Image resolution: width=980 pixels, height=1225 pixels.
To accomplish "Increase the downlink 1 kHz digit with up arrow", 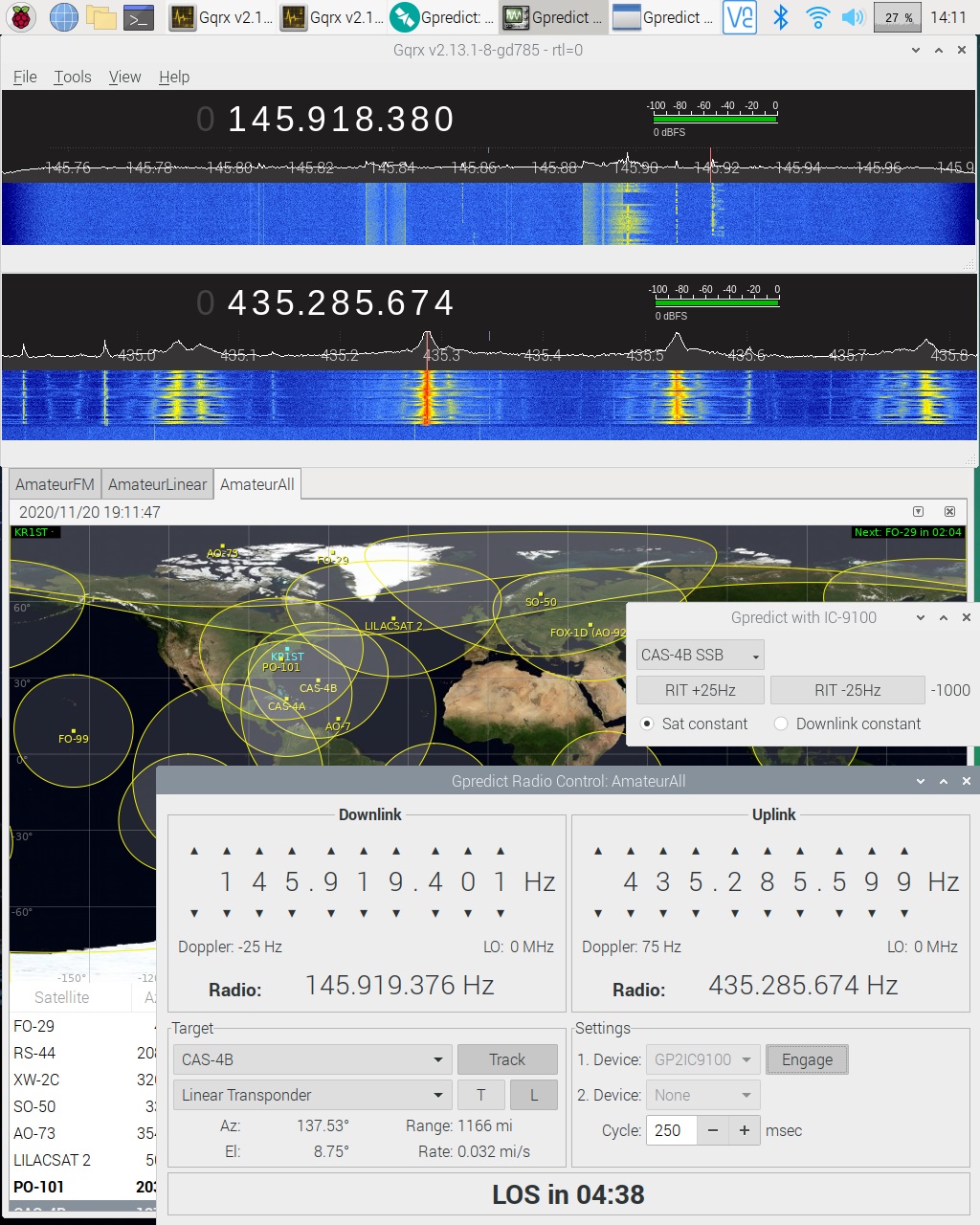I will (x=396, y=850).
